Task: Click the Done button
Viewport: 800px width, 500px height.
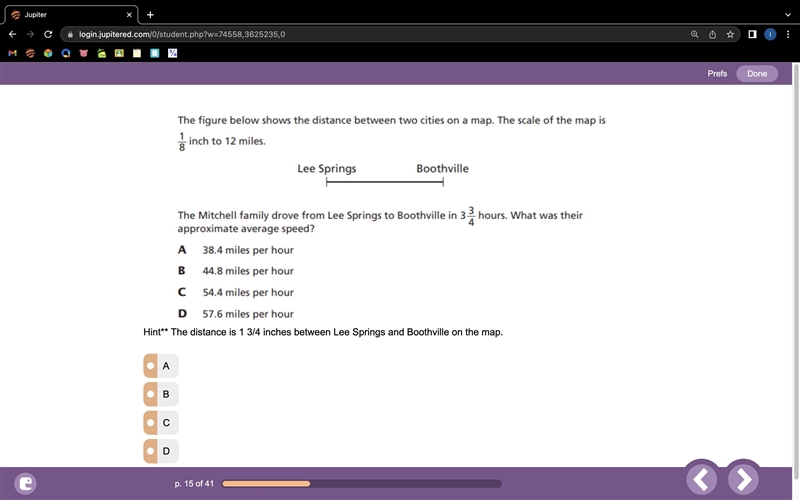Action: tap(757, 73)
